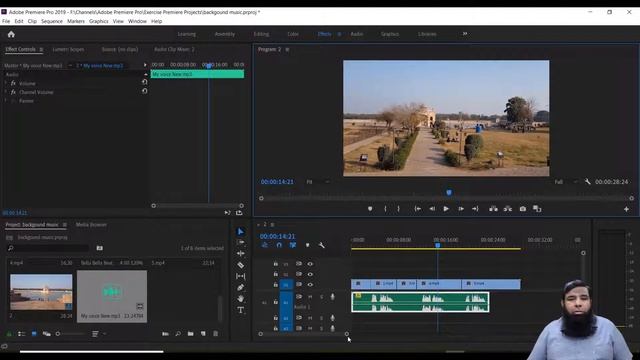Select the Slip tool

point(240,276)
